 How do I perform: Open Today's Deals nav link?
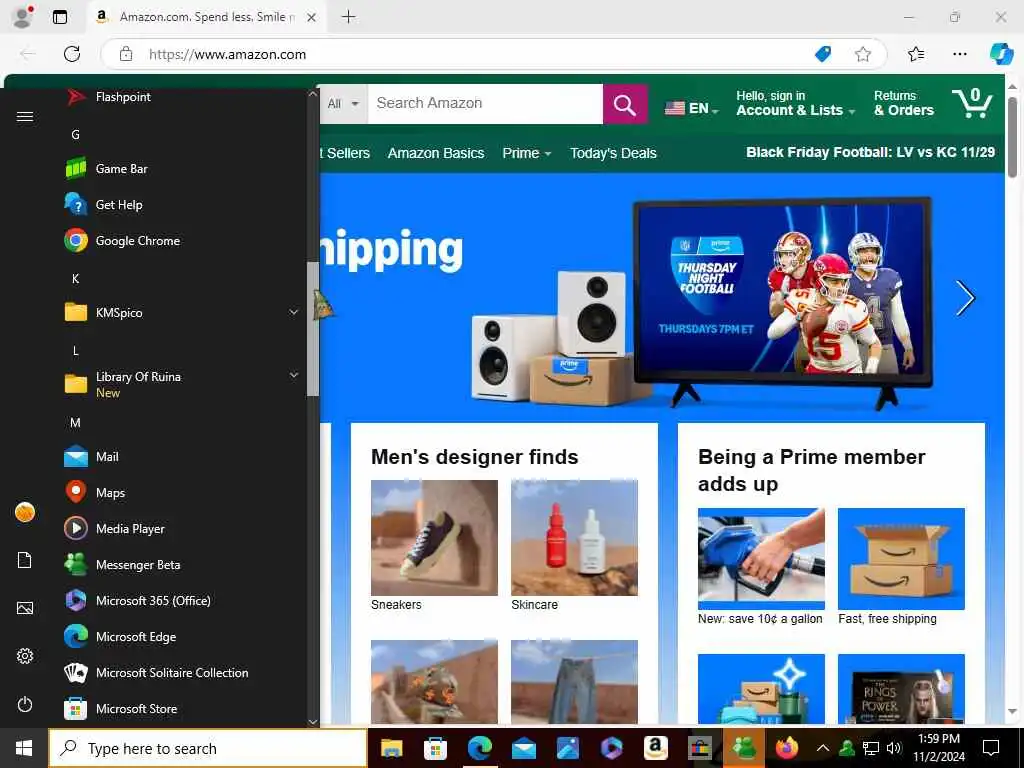point(613,153)
